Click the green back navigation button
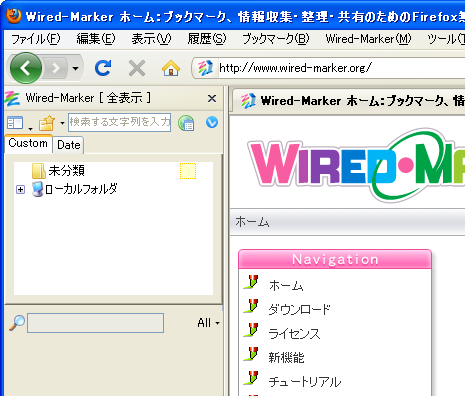The image size is (465, 396). pos(26,68)
